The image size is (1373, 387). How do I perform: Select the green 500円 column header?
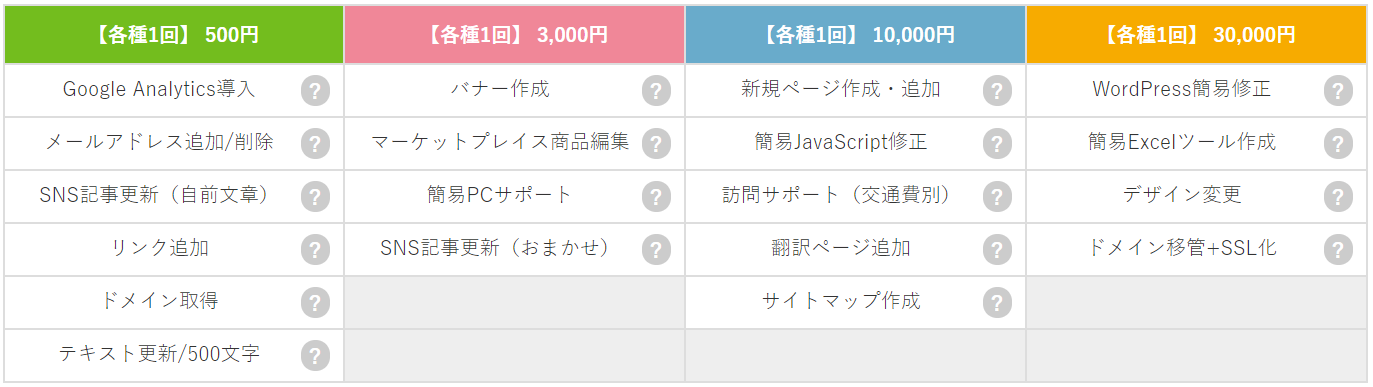(174, 35)
